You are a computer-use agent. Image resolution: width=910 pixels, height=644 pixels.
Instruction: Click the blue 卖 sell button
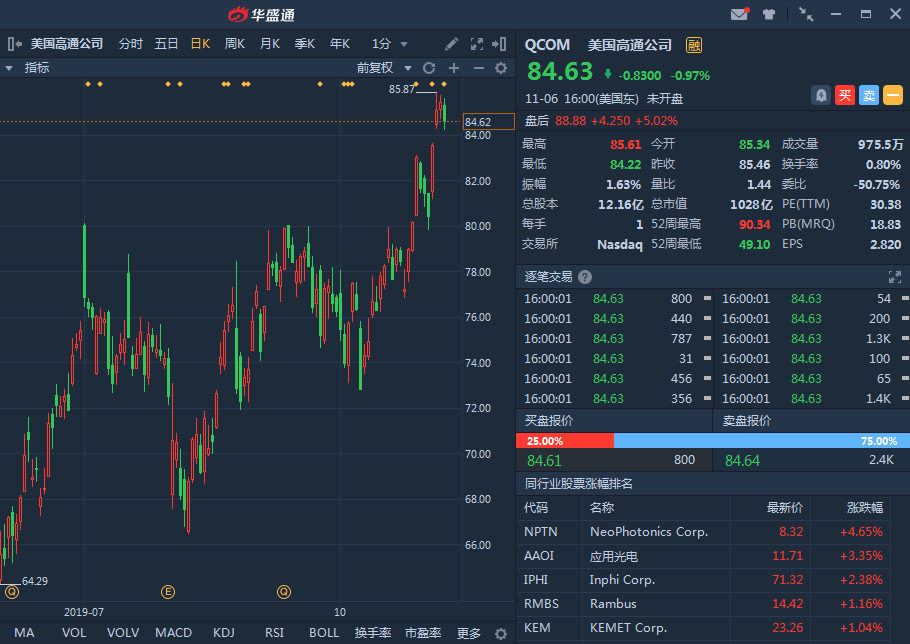(x=869, y=95)
